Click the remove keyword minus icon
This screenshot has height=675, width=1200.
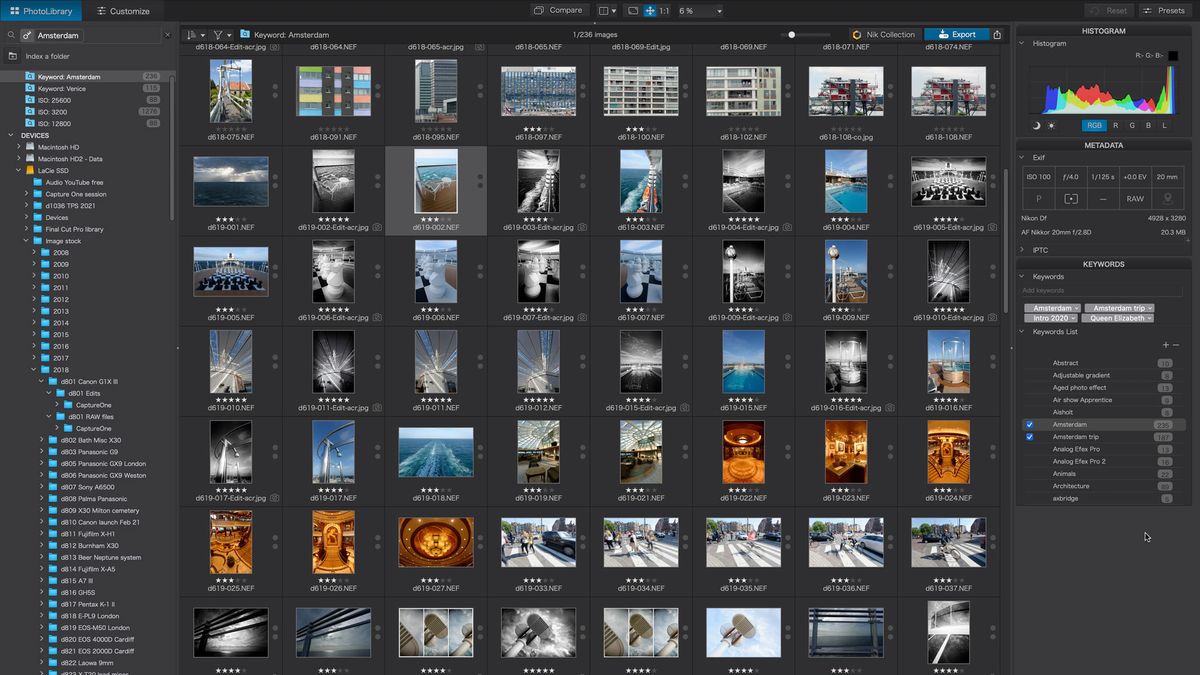pos(1176,345)
